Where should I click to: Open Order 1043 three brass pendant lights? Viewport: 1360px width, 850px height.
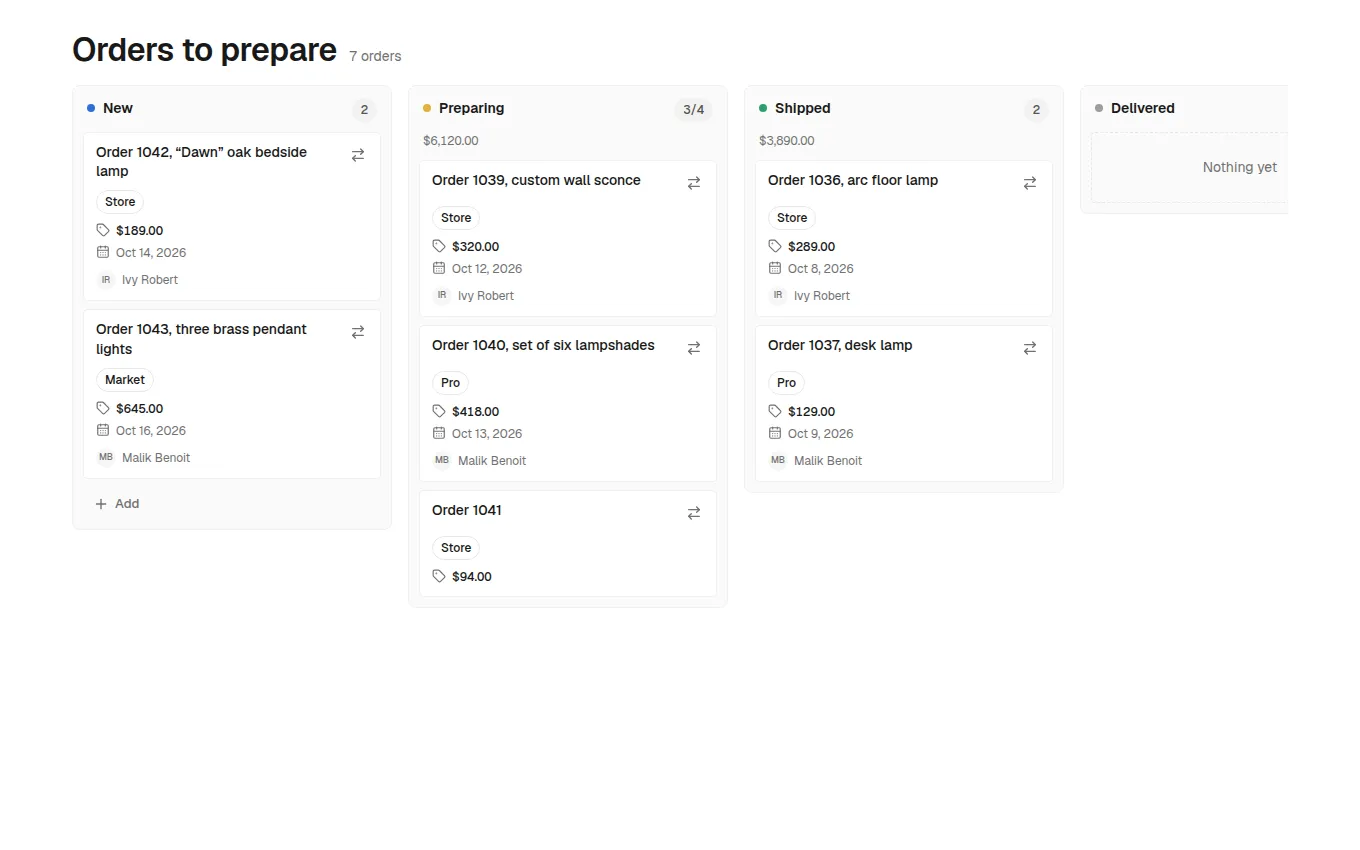click(x=202, y=339)
